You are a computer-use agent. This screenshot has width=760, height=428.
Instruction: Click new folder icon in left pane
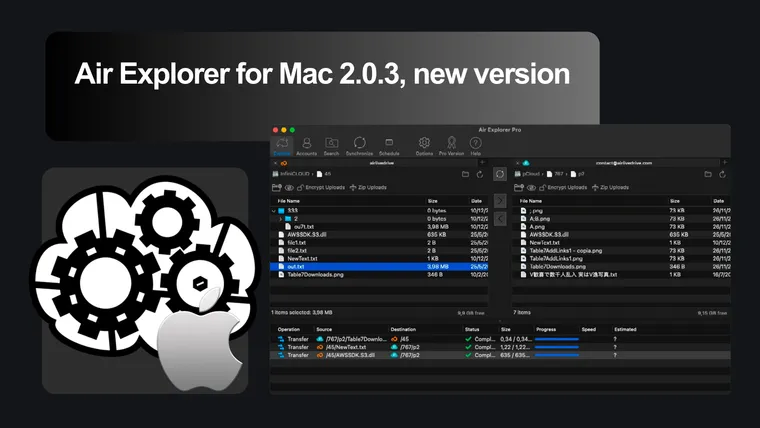pos(465,174)
